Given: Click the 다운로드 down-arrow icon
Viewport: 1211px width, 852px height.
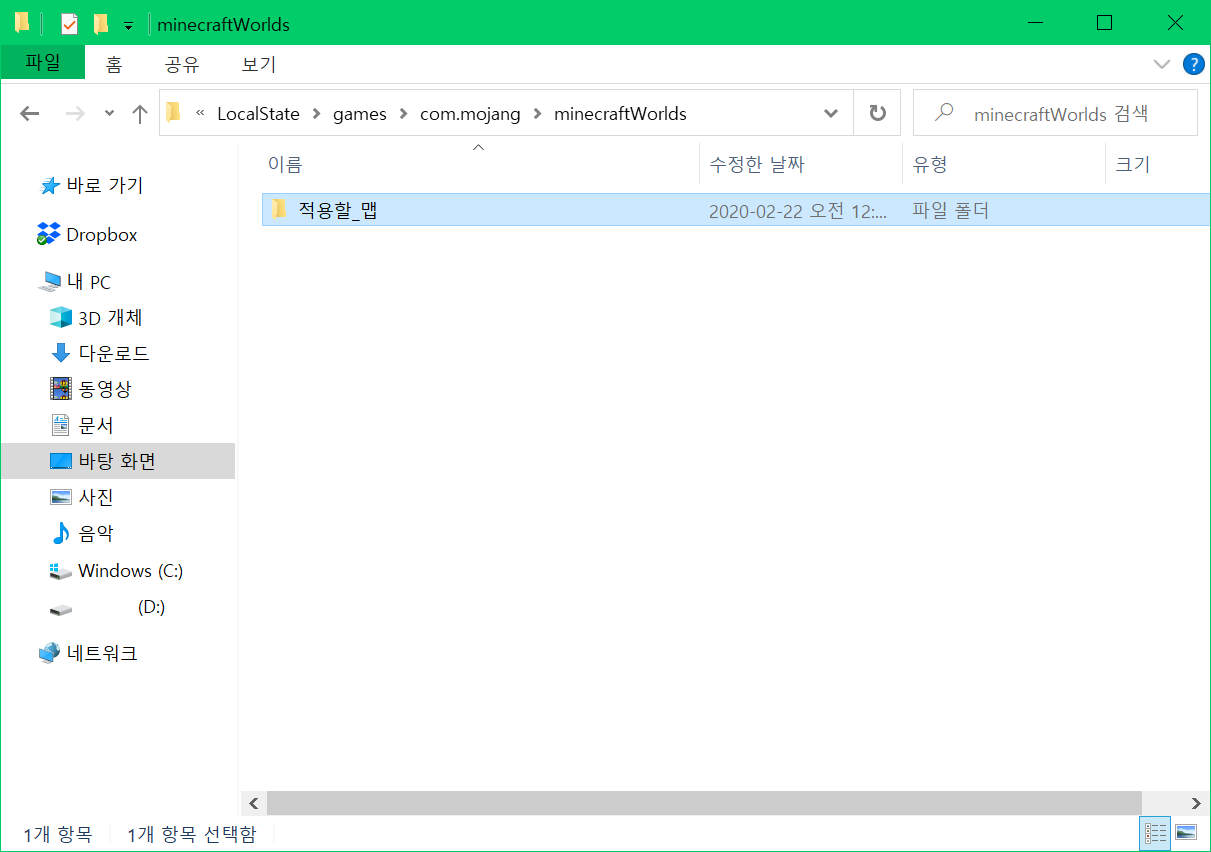Looking at the screenshot, I should point(61,353).
